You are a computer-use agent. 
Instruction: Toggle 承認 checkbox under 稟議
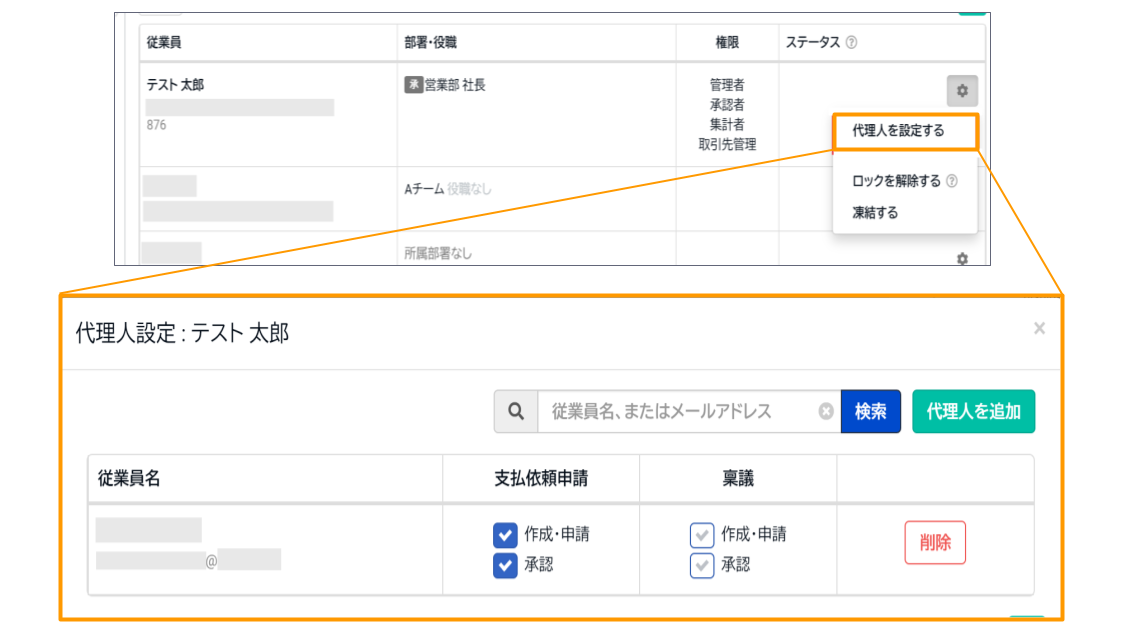pyautogui.click(x=702, y=566)
